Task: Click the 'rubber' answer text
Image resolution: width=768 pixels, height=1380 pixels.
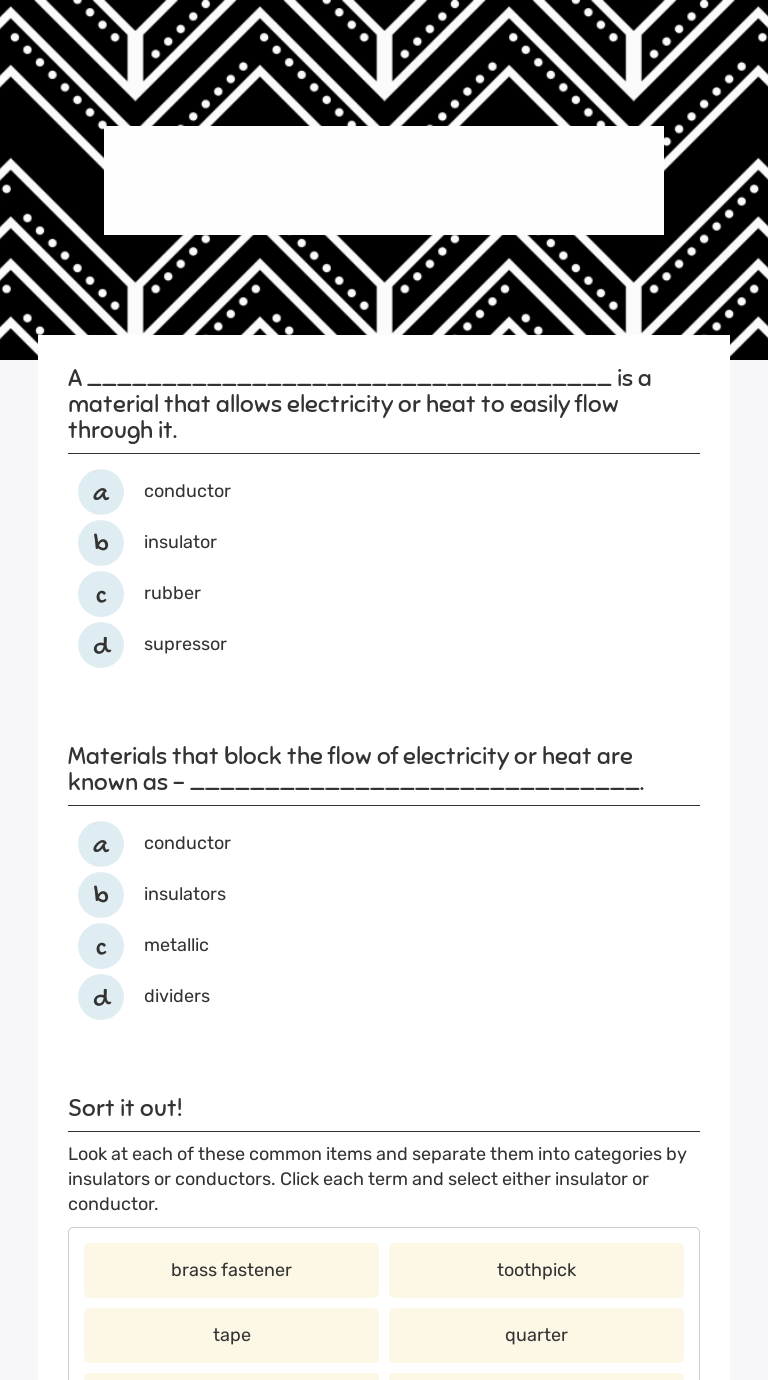Action: [x=172, y=593]
